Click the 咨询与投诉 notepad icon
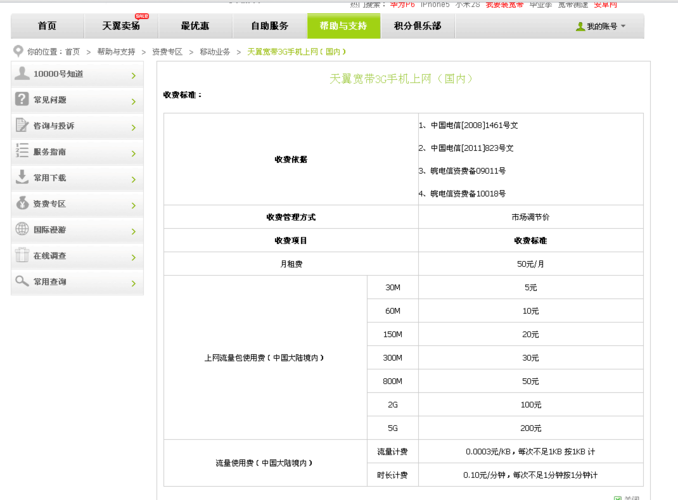The image size is (678, 500). (22, 125)
